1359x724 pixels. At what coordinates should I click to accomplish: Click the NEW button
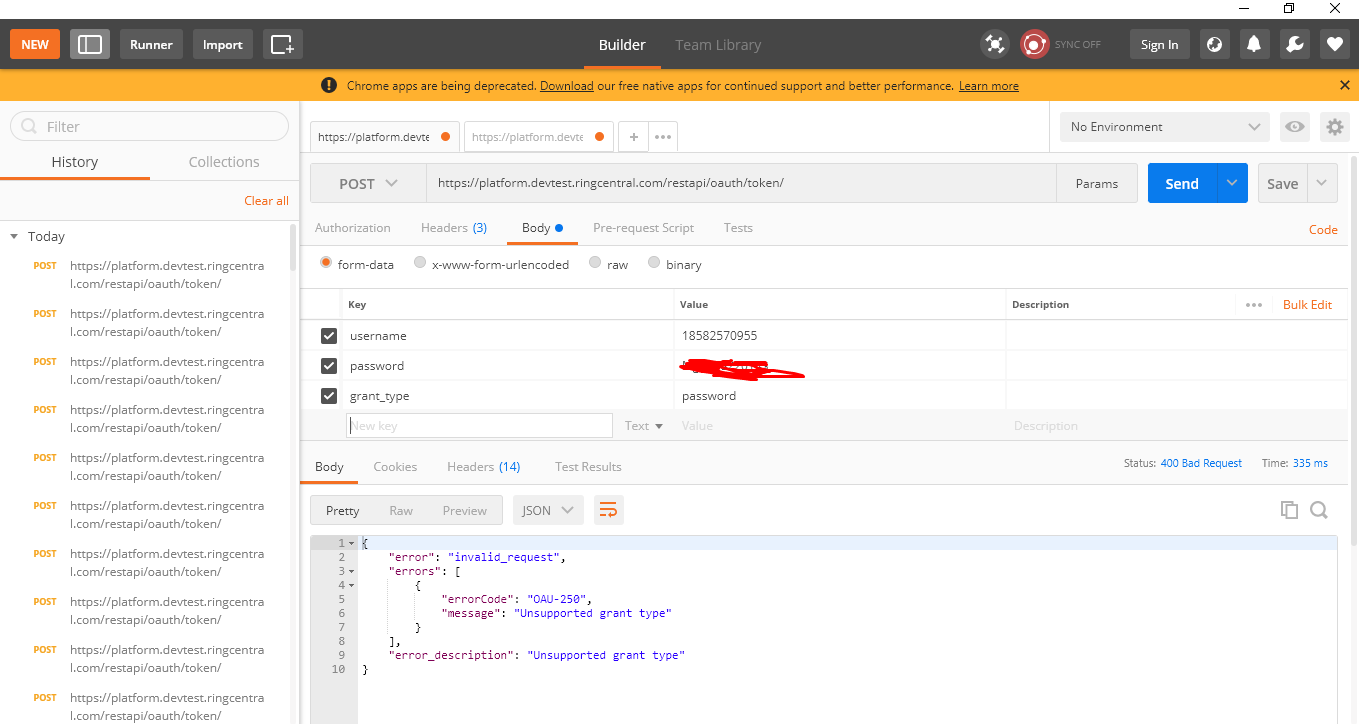(35, 44)
